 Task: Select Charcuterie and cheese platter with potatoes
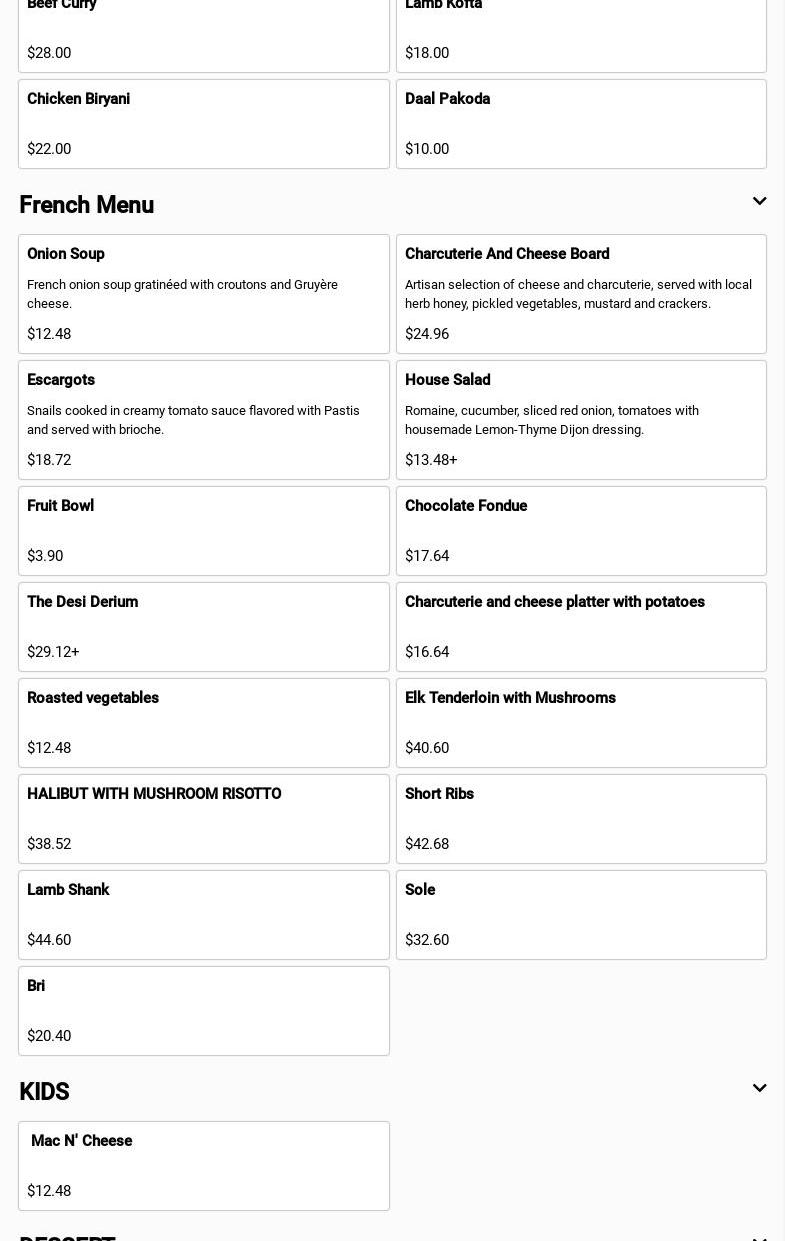[581, 627]
